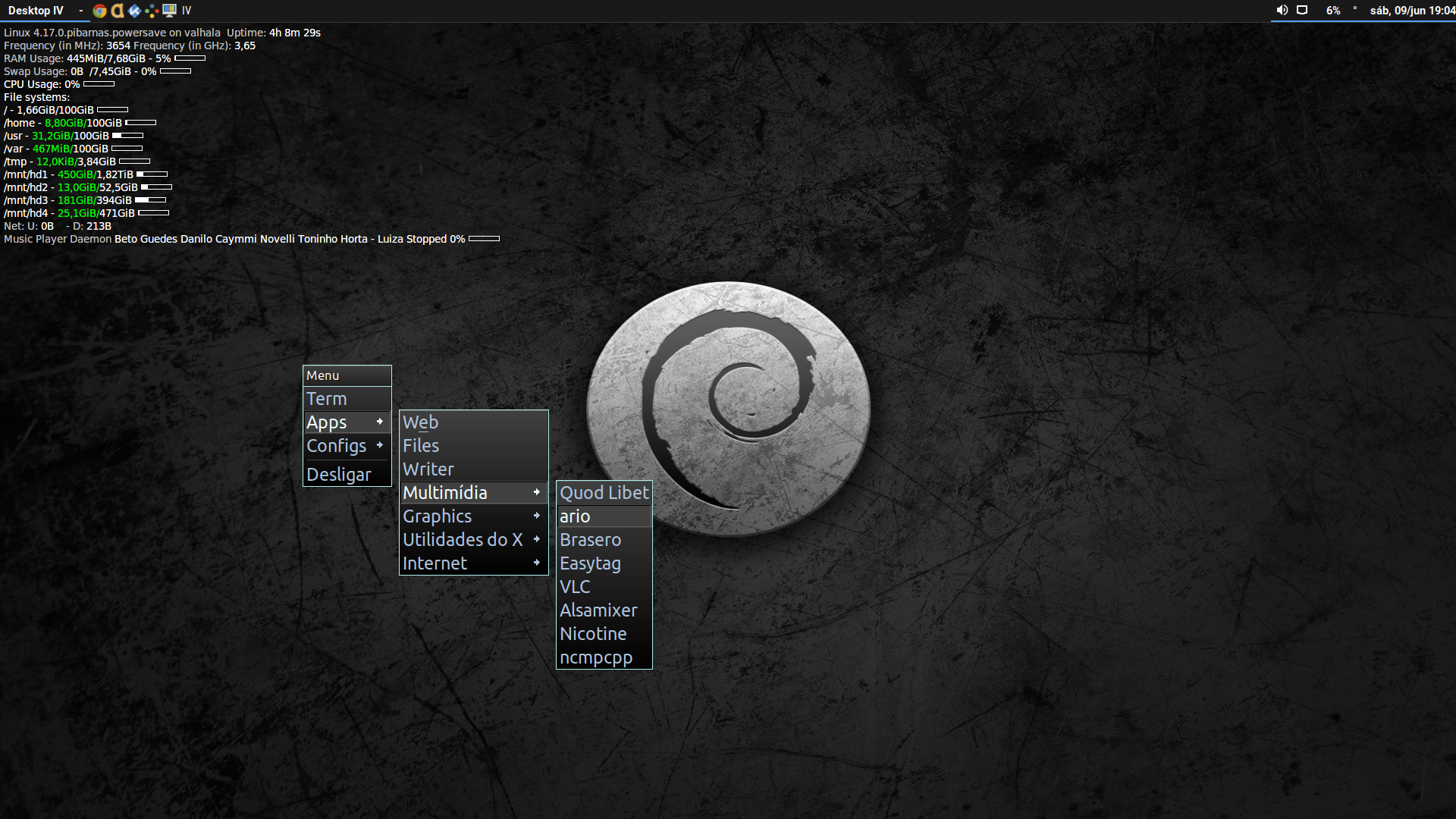Image resolution: width=1456 pixels, height=819 pixels.
Task: Click the 'Linux 4.17.0.pibarnas.powersave on valhala' text
Action: point(112,33)
